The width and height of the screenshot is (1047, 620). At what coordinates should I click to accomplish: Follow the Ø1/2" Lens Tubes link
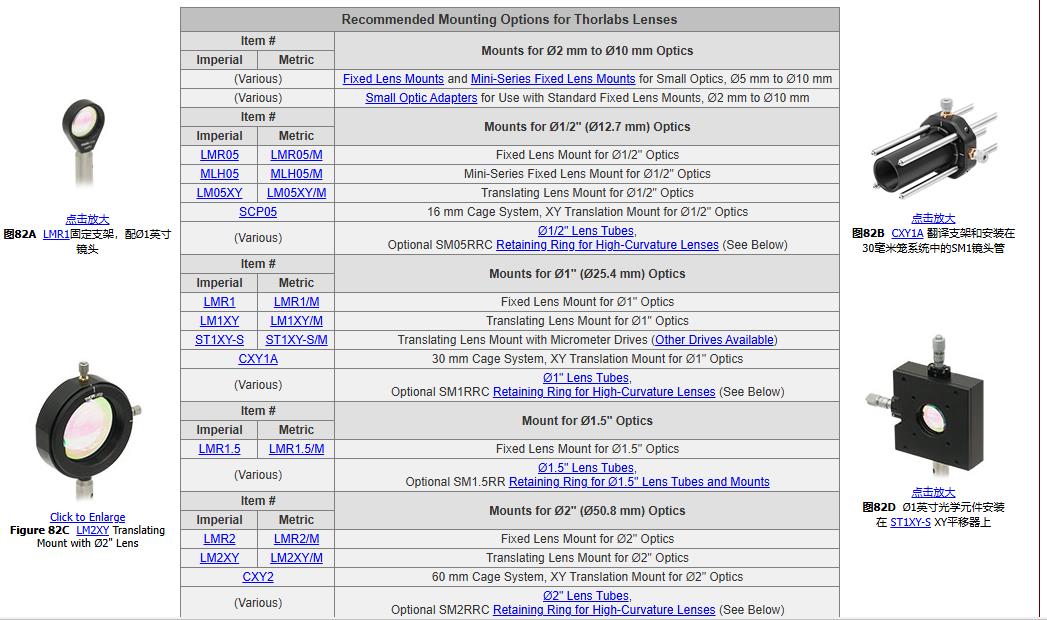point(586,231)
